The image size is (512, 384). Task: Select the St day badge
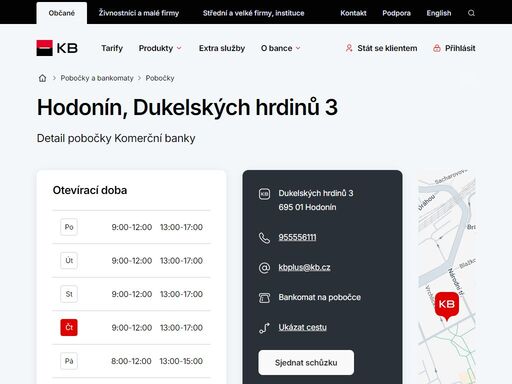(69, 294)
